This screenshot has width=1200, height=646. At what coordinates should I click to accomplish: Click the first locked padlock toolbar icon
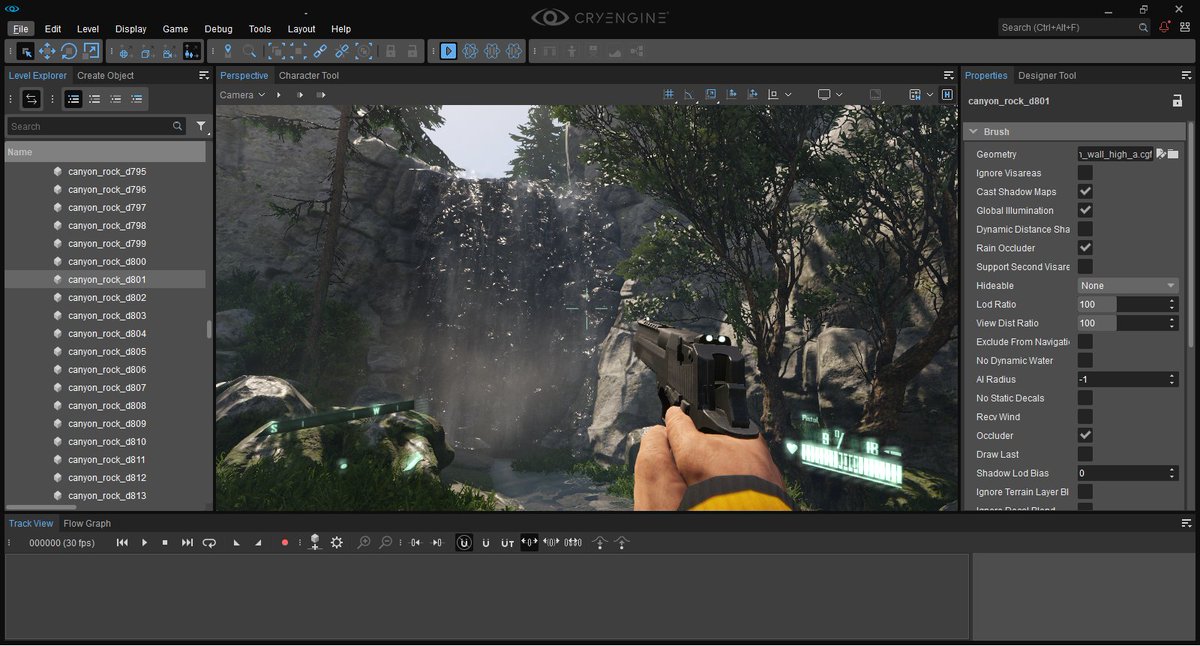click(x=391, y=51)
